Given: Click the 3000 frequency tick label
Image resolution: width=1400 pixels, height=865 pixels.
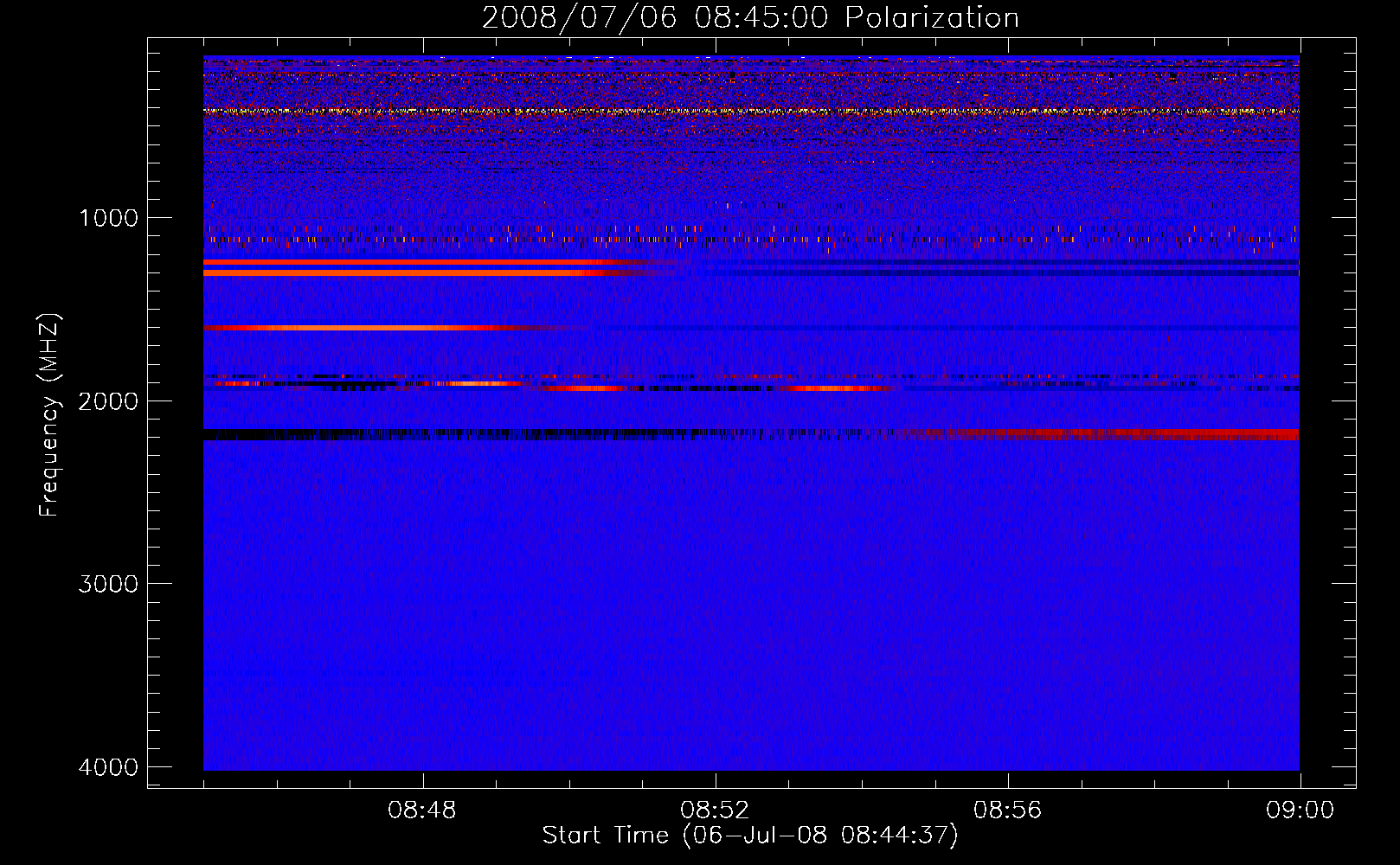Looking at the screenshot, I should pos(108,584).
